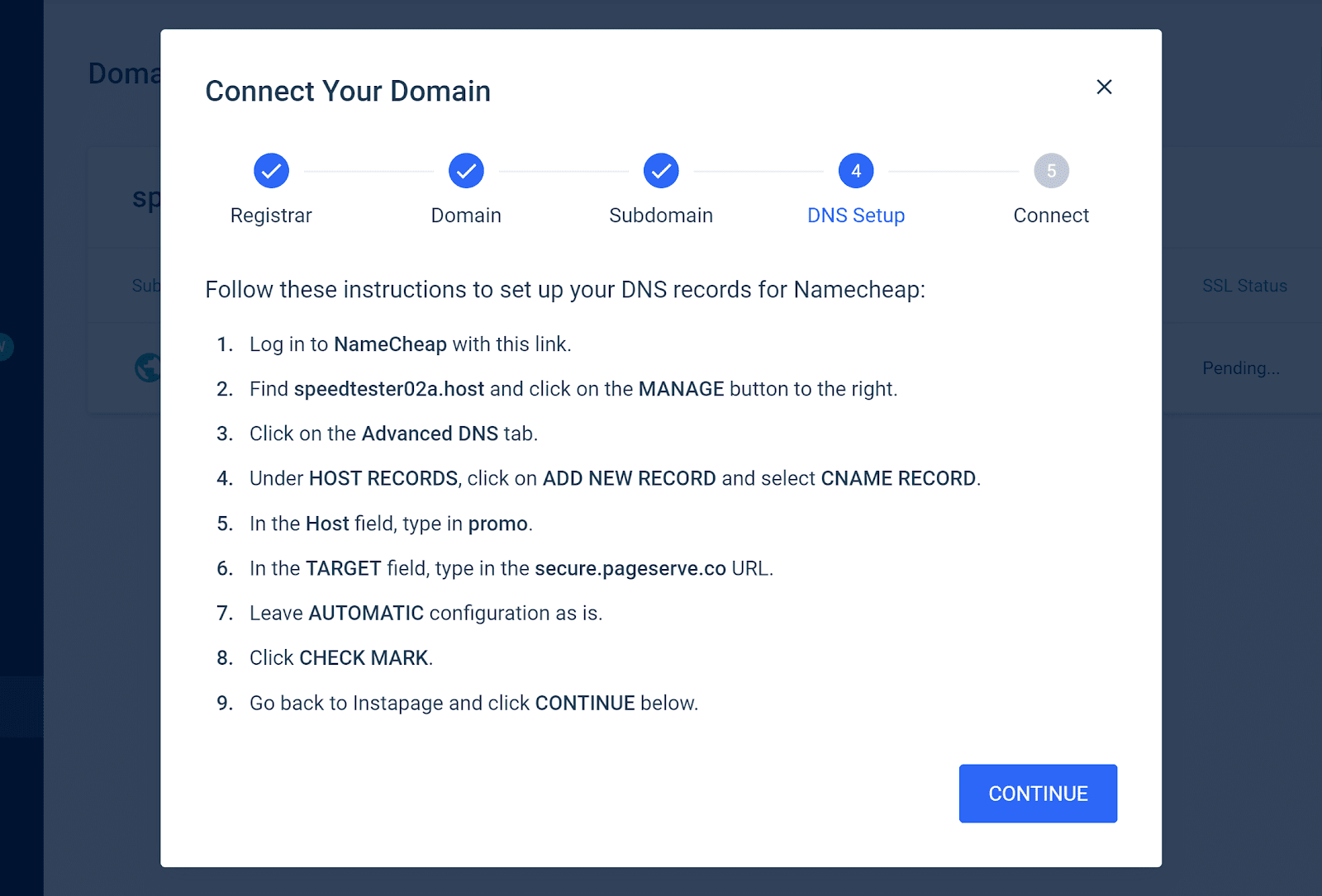The width and height of the screenshot is (1322, 896).
Task: Click the promo host value text
Action: (x=498, y=524)
